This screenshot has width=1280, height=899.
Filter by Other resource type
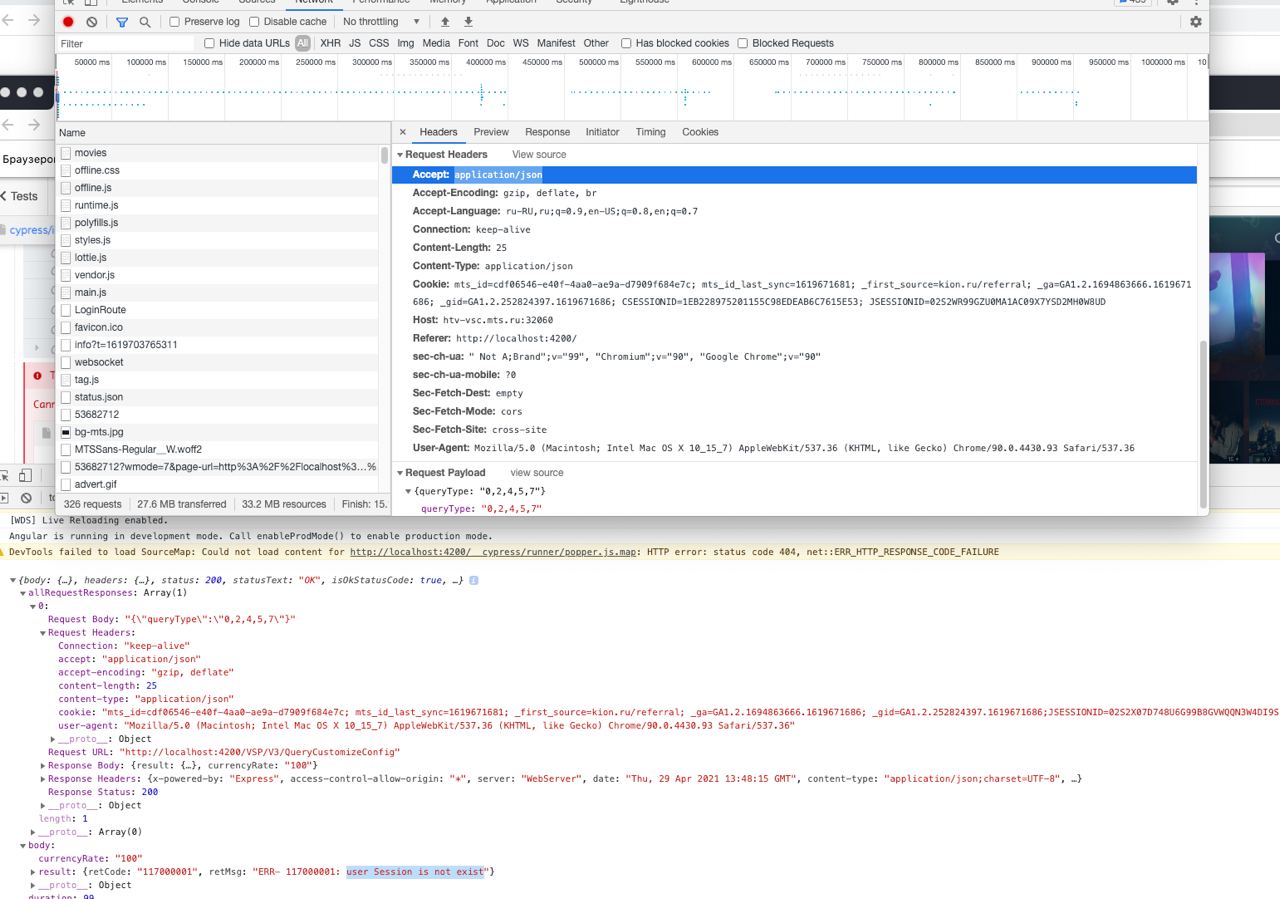596,44
